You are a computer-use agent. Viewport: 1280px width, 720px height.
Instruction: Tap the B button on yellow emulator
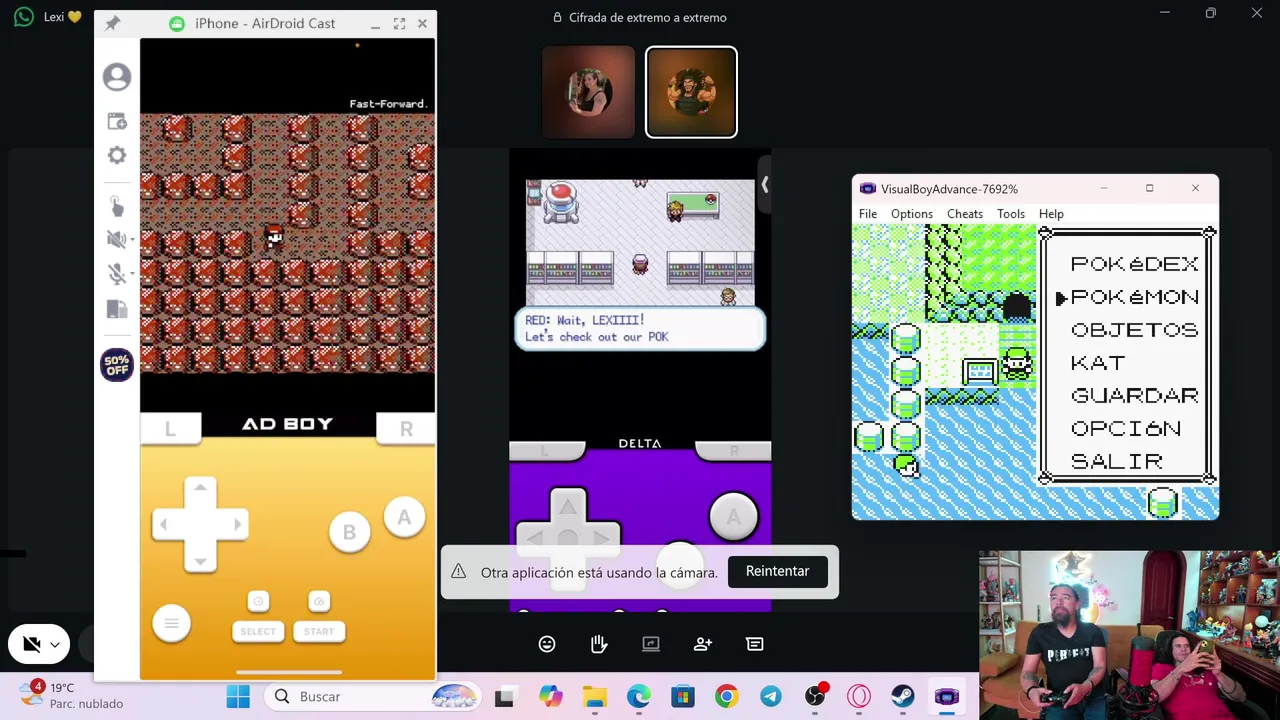(349, 532)
